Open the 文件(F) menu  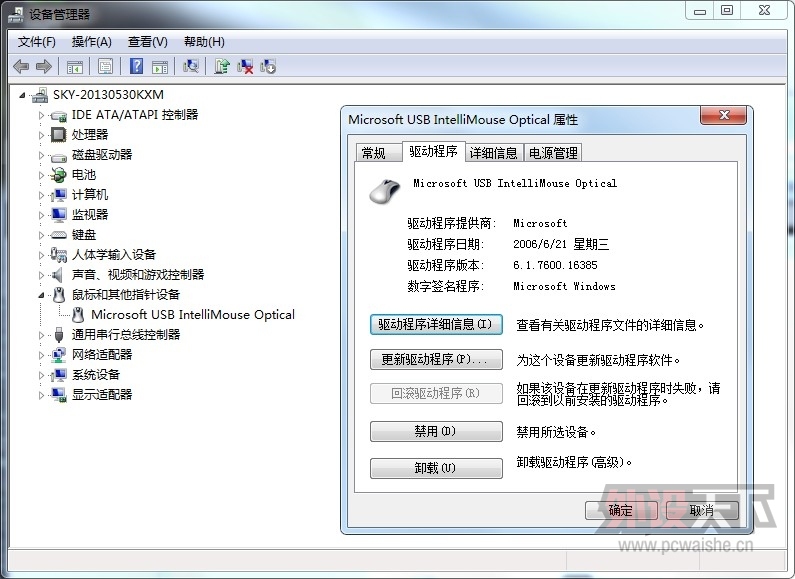pos(37,42)
